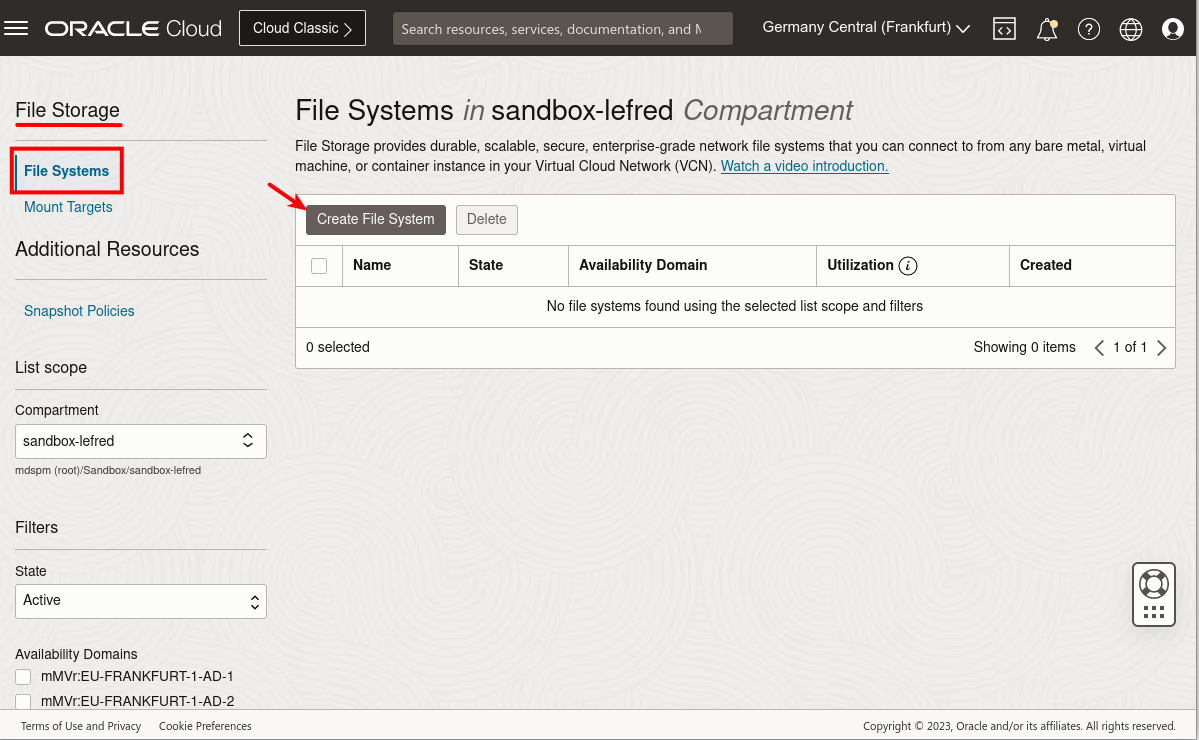
Task: Open the Compartment selector
Action: (140, 441)
